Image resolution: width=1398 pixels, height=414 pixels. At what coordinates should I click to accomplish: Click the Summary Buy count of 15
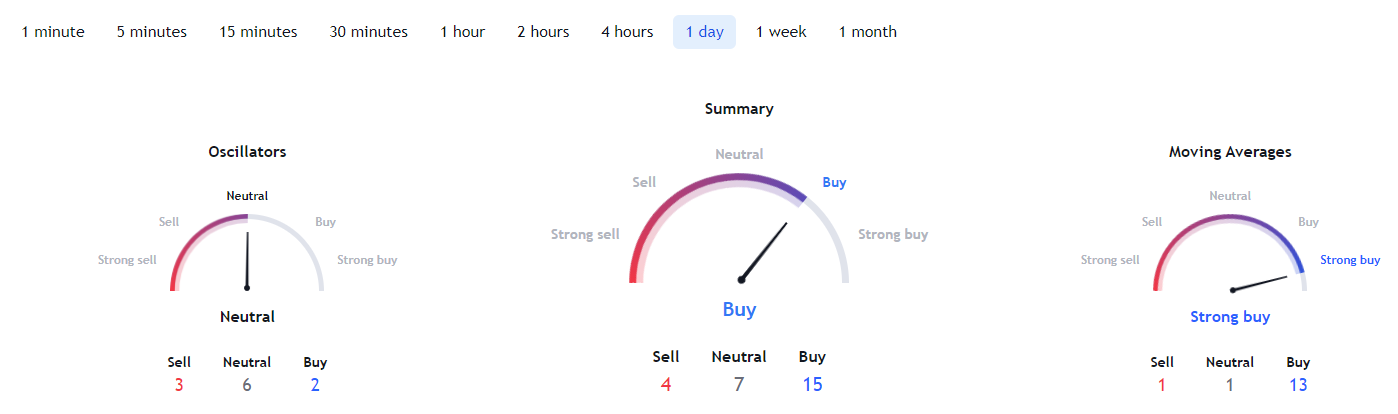point(812,384)
